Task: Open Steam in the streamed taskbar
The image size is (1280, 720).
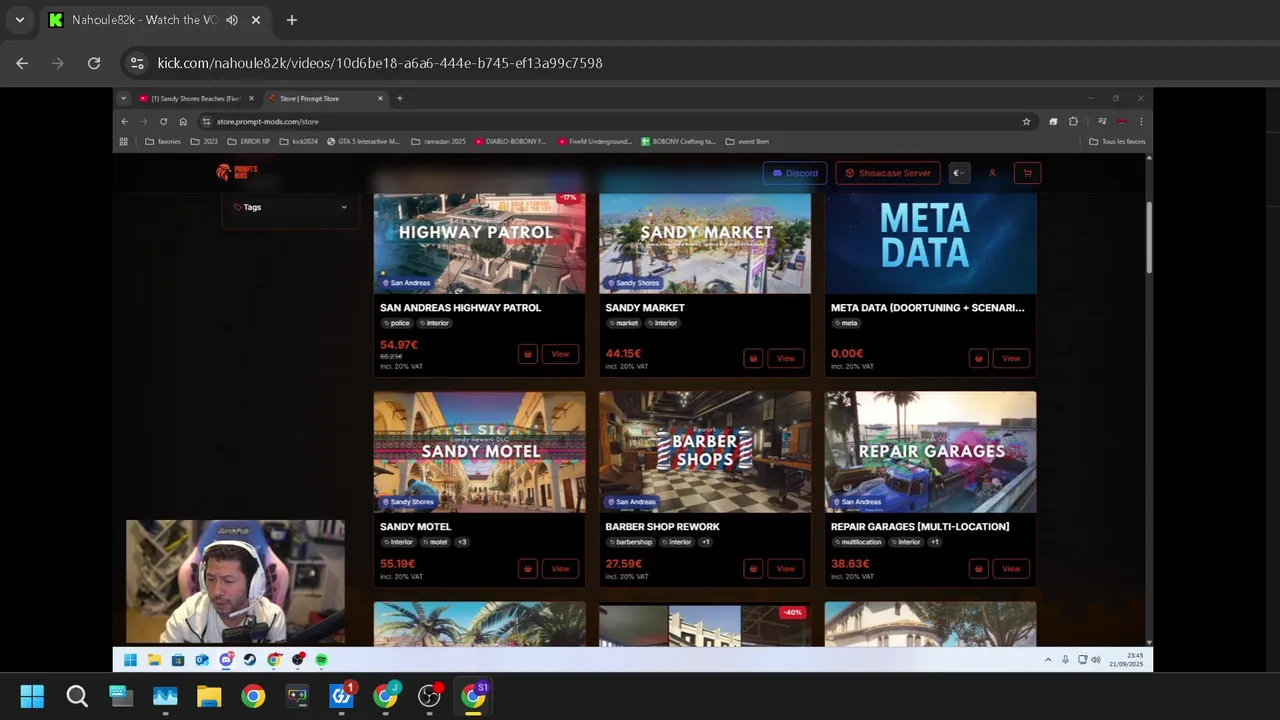Action: pos(250,660)
